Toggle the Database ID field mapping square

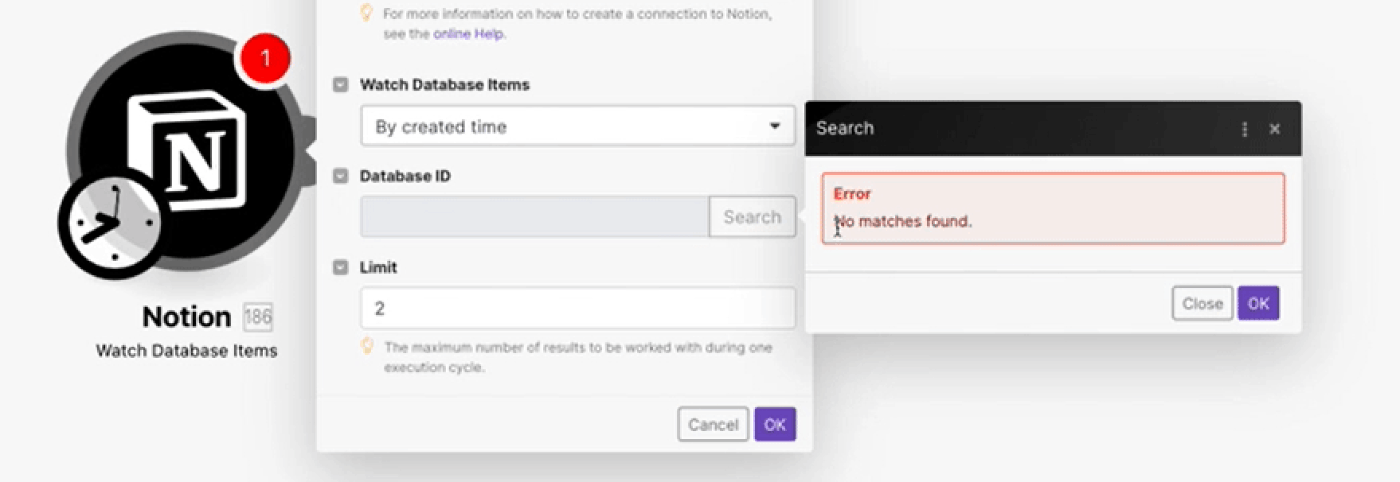(x=341, y=176)
